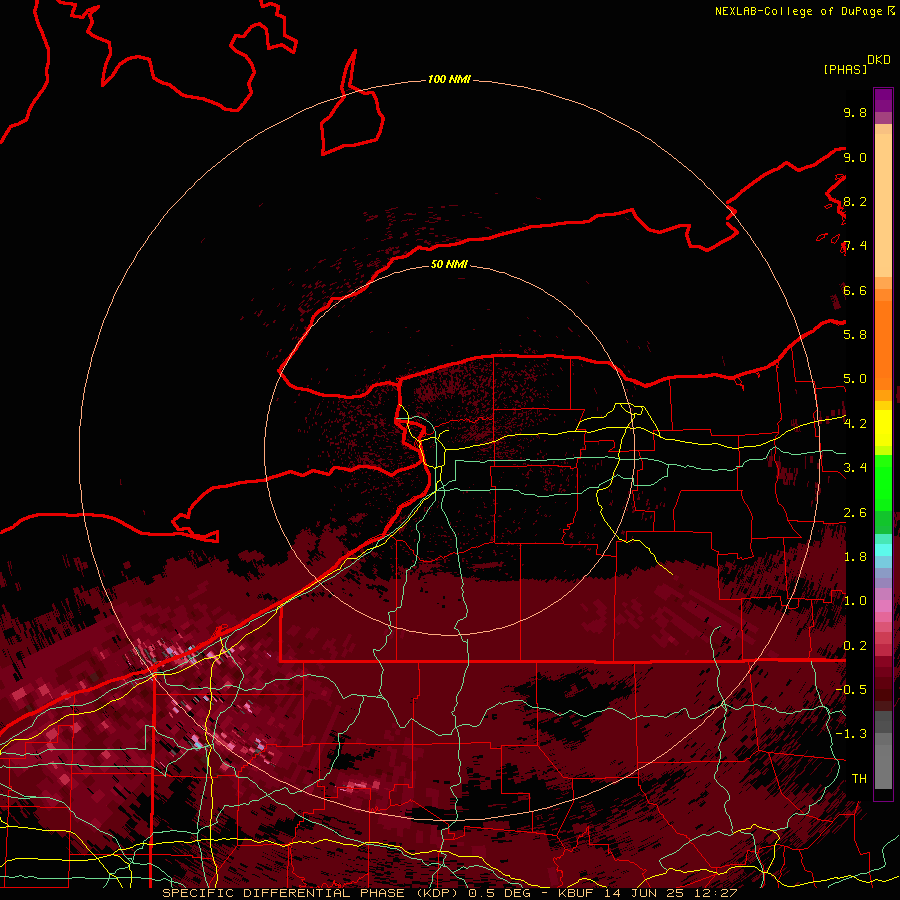Click the 3.4 value on the color scale
Screen dimensions: 900x900
(855, 468)
